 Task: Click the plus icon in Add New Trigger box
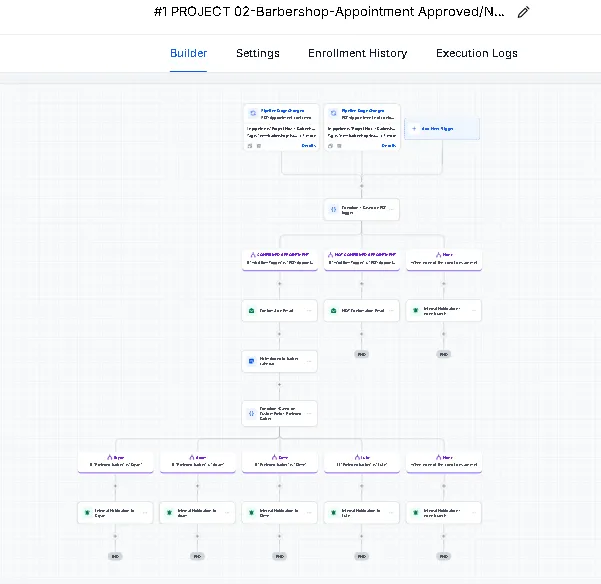(414, 128)
